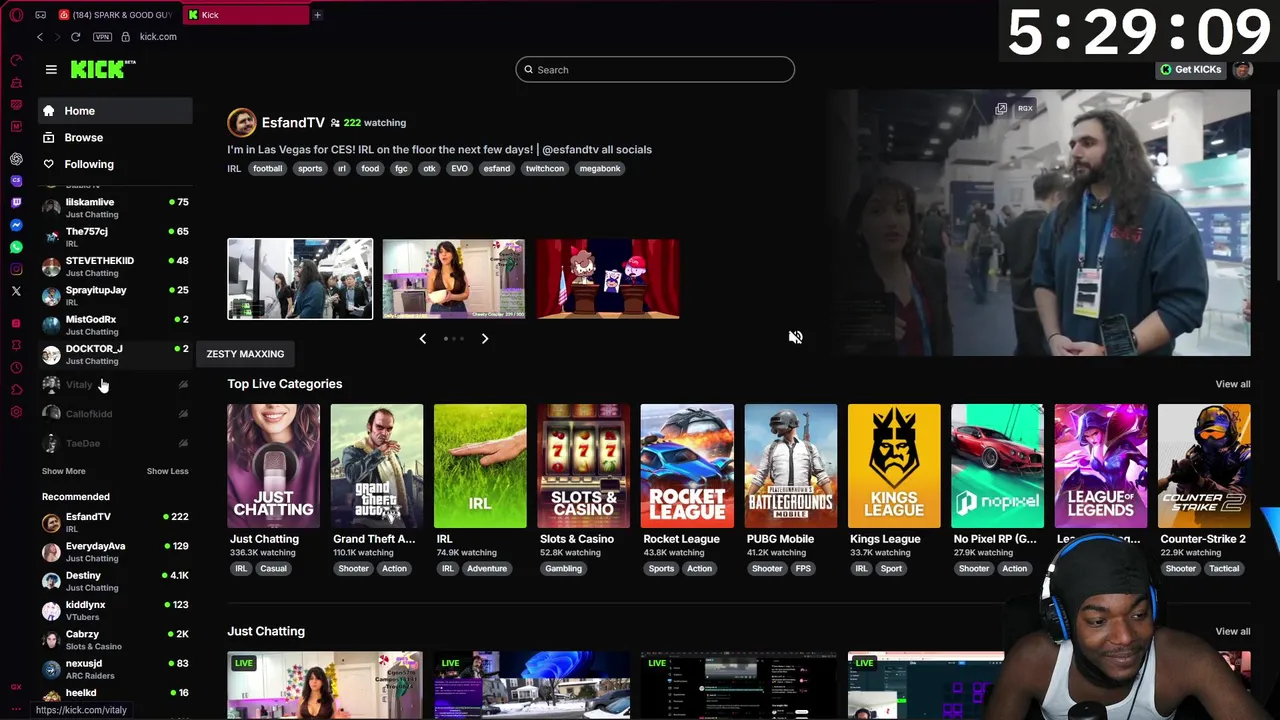Open Instagram in Opera sidebar
The image size is (1280, 720).
[x=16, y=269]
